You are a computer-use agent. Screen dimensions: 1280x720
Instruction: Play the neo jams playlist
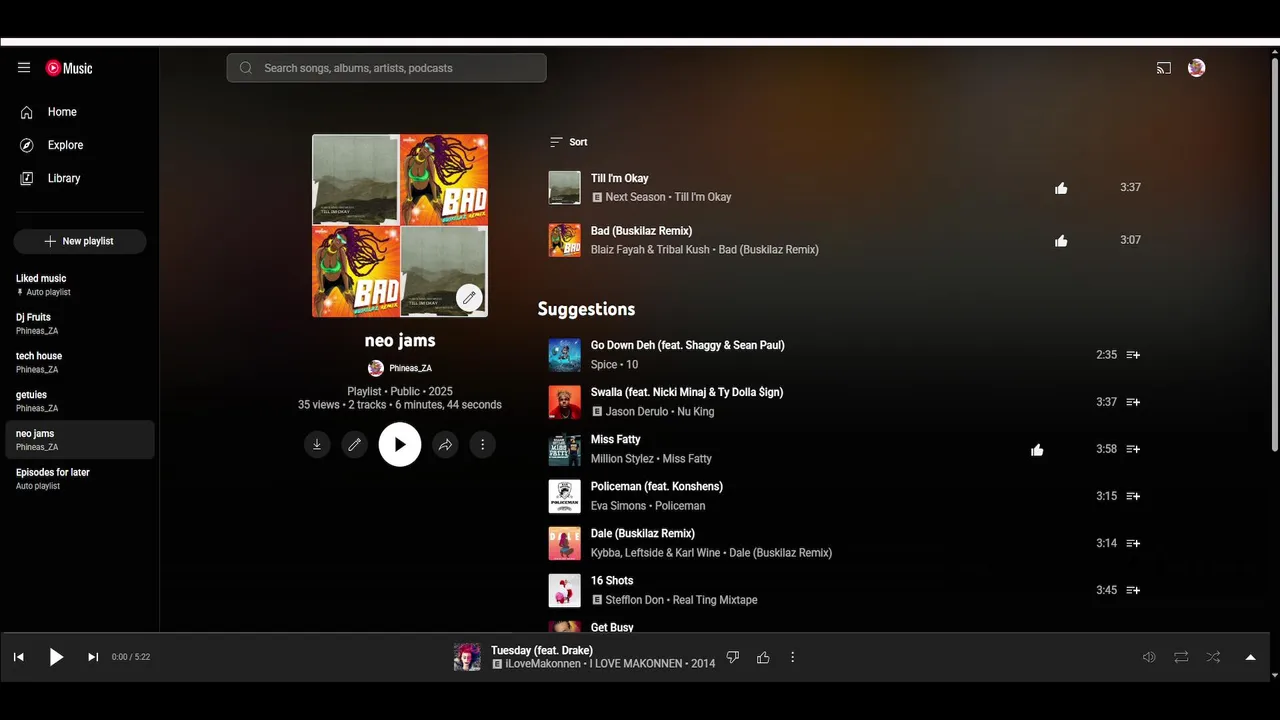pos(400,445)
